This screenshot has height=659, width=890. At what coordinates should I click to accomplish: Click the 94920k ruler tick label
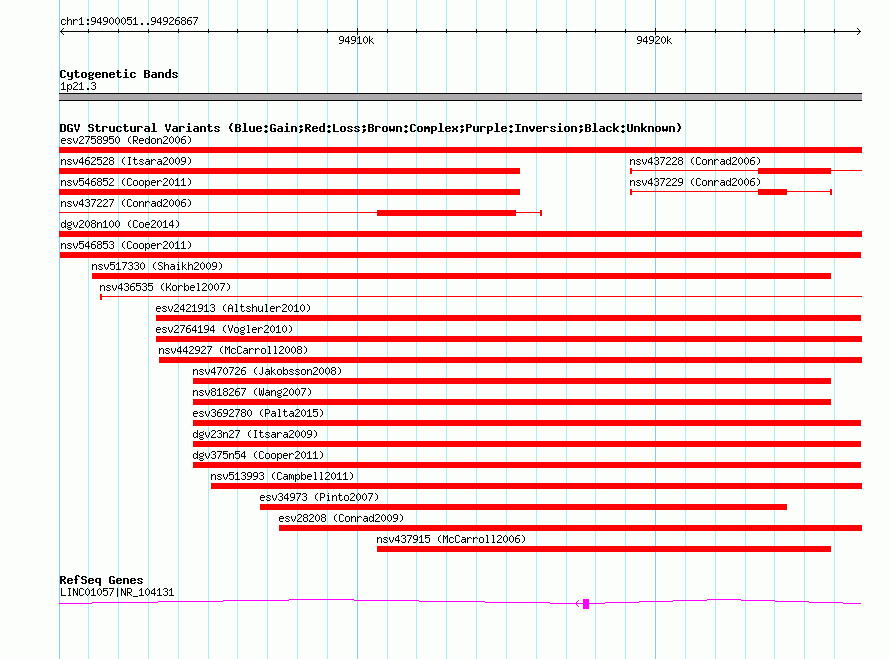pos(654,40)
